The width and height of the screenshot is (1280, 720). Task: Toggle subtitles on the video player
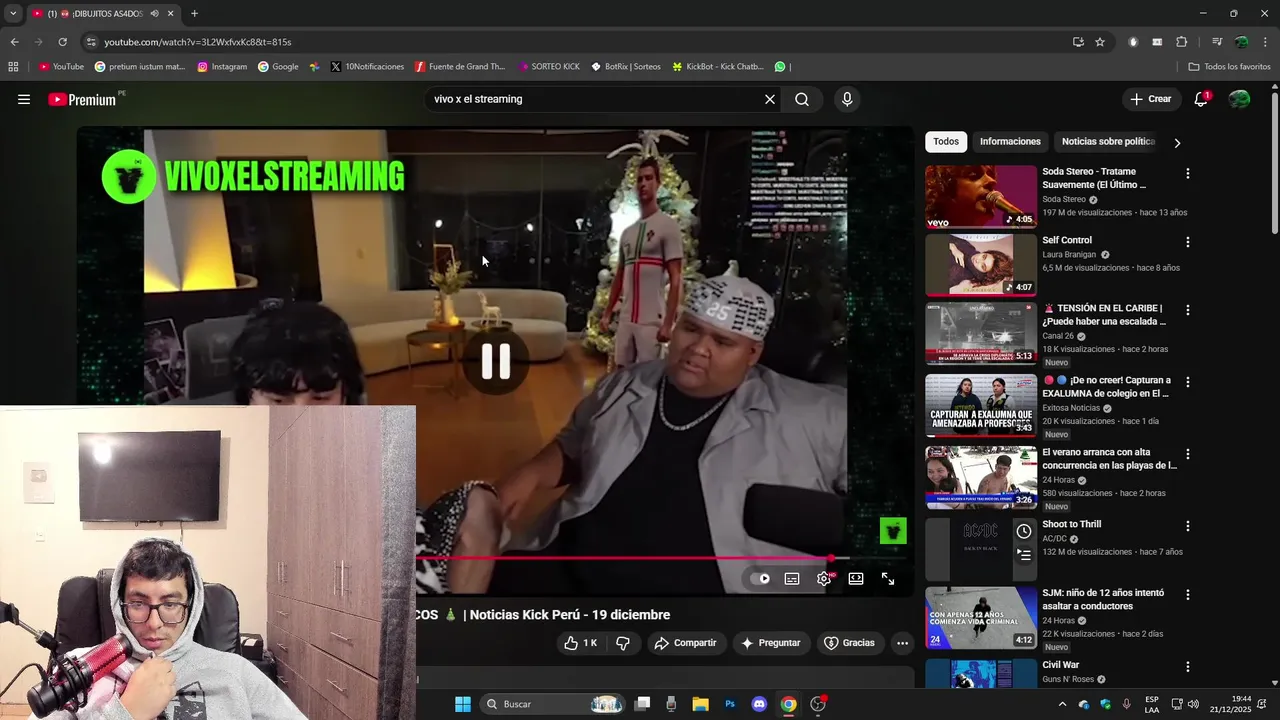pos(792,579)
